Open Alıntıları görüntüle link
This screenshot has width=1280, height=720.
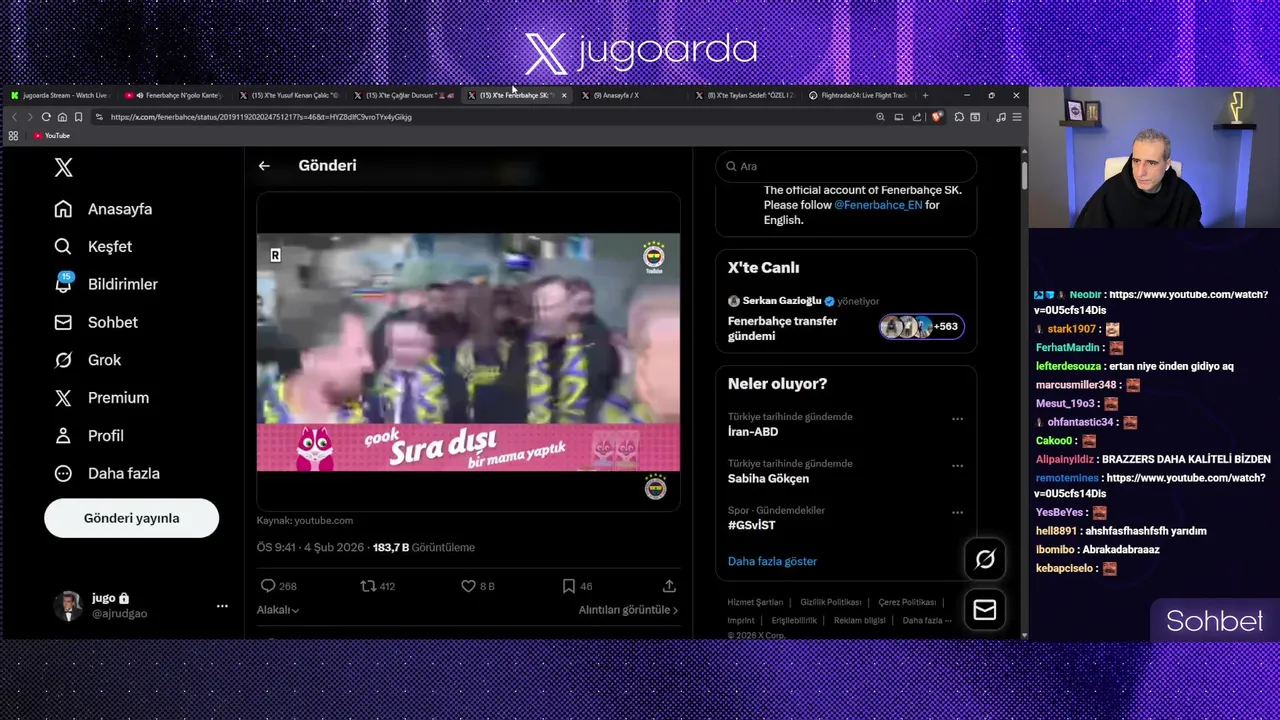tap(628, 610)
